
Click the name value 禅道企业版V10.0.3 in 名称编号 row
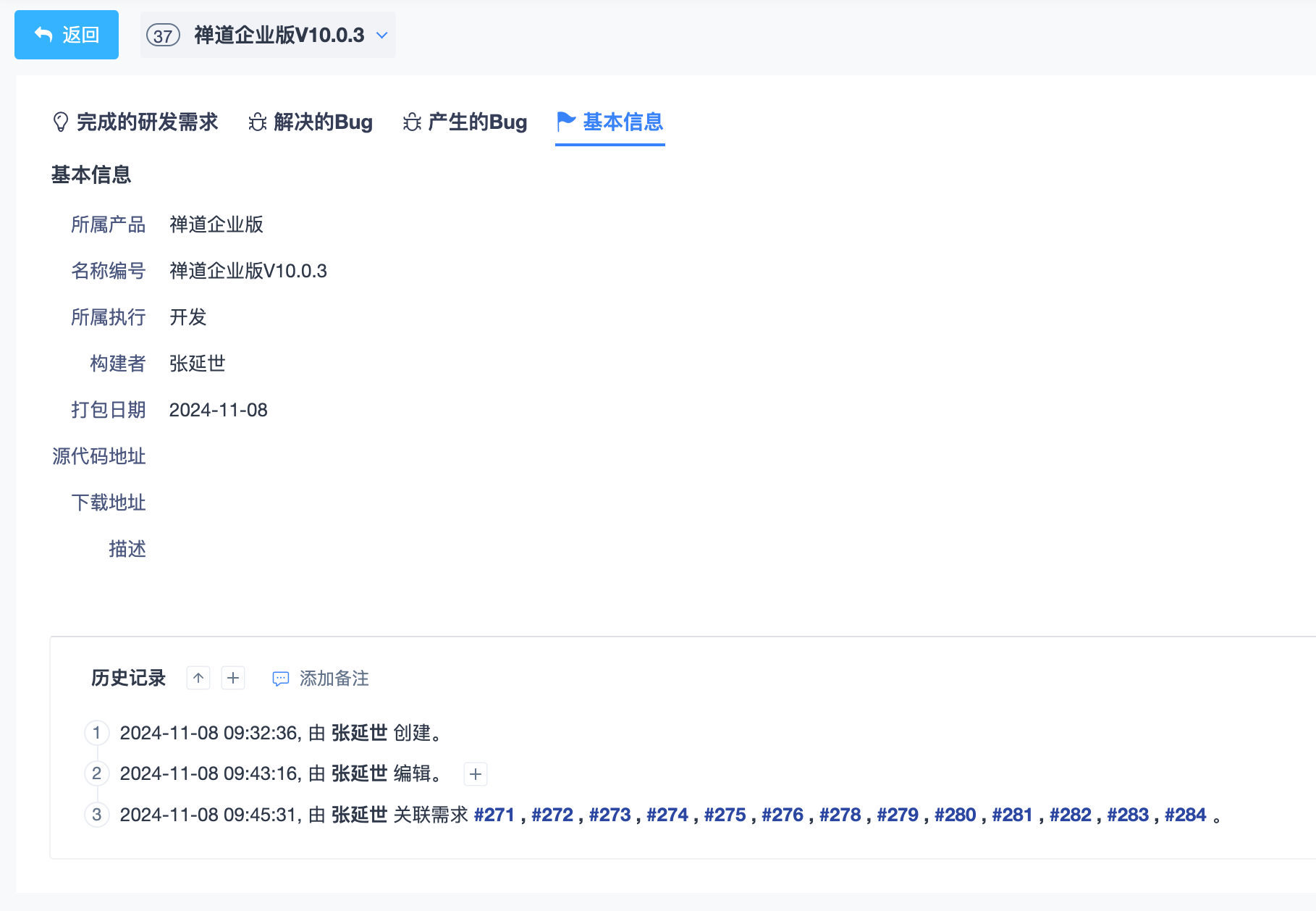248,271
